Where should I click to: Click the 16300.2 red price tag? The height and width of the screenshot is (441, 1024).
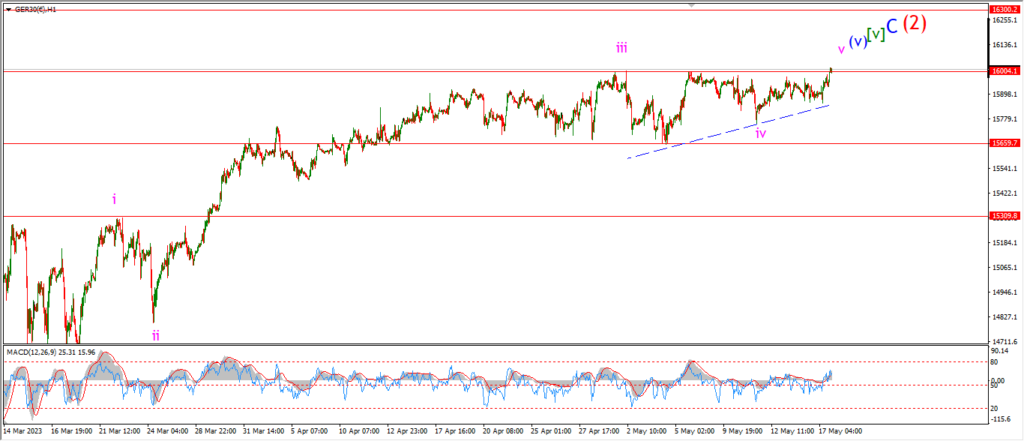pos(1004,9)
